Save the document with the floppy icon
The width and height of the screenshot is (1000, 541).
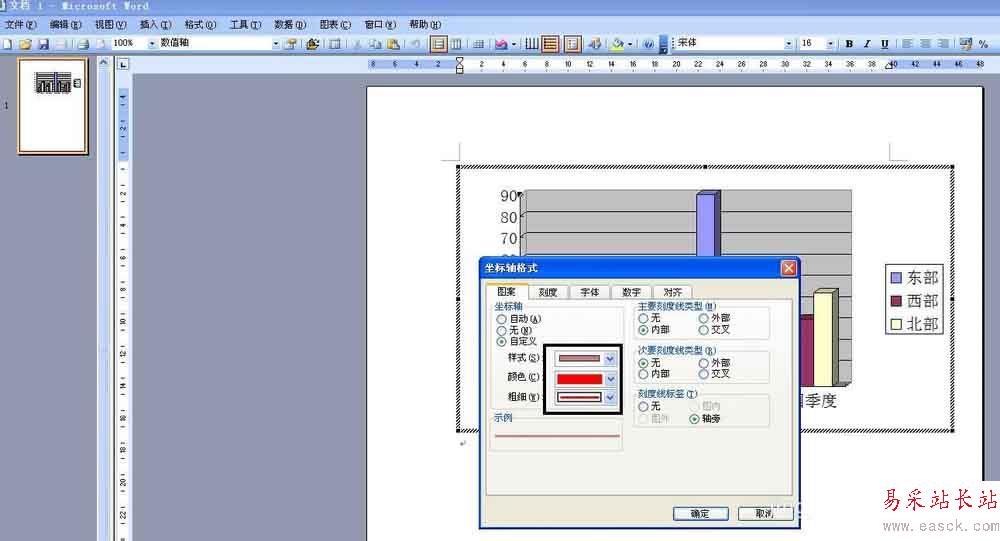(x=43, y=44)
